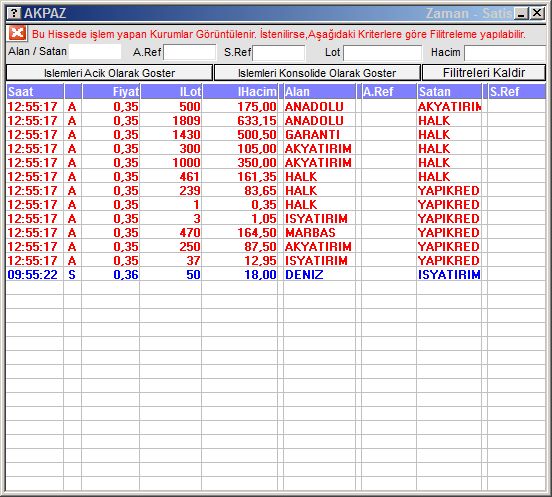Viewport: 552px width, 497px height.
Task: Click Filitreleri Kaldir button
Action: (484, 73)
